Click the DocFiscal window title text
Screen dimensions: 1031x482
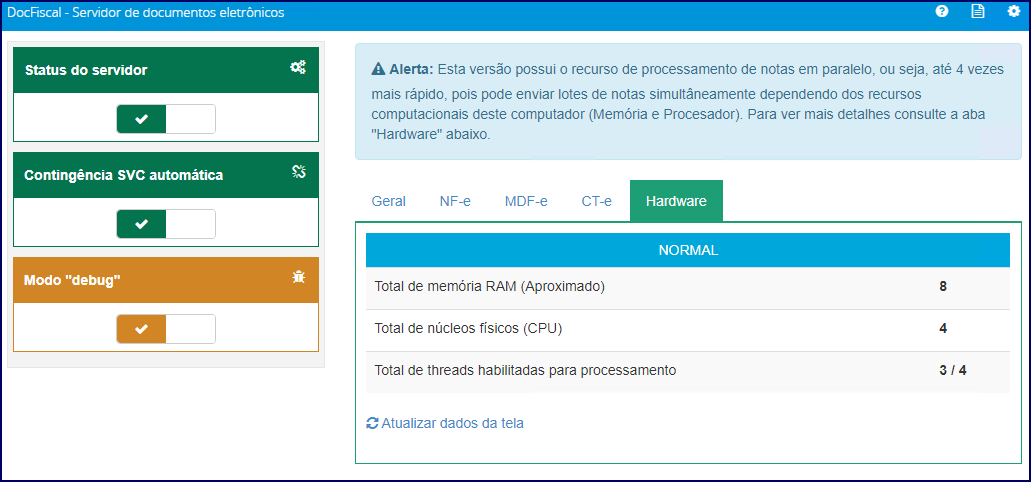[145, 12]
